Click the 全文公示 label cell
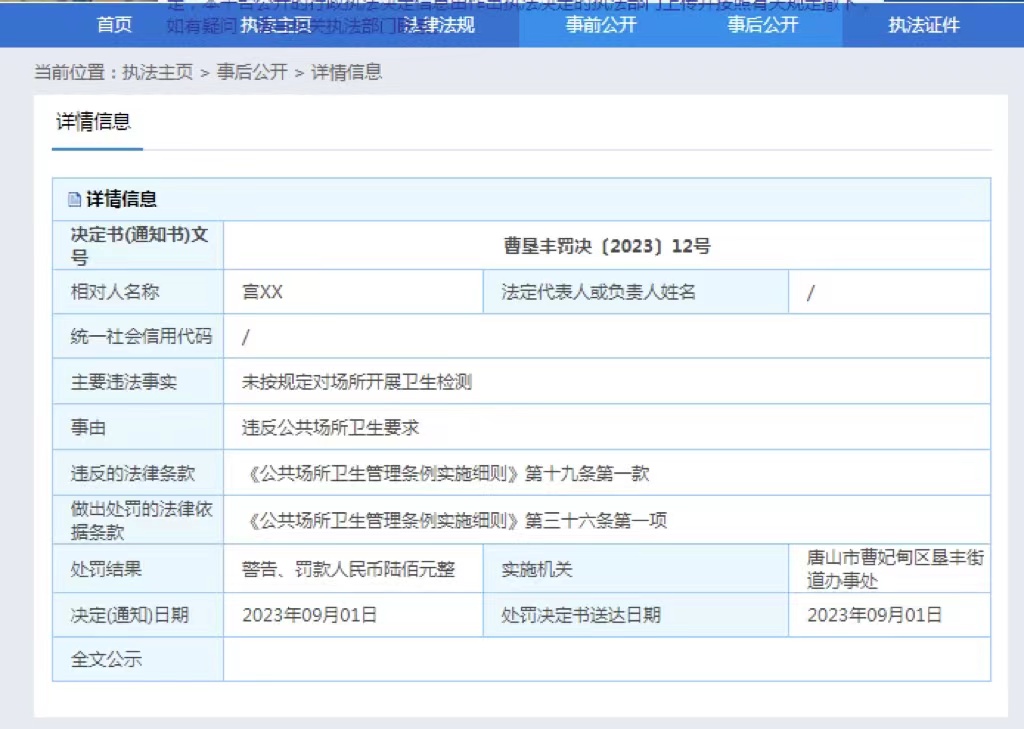Image resolution: width=1024 pixels, height=729 pixels. coord(138,659)
